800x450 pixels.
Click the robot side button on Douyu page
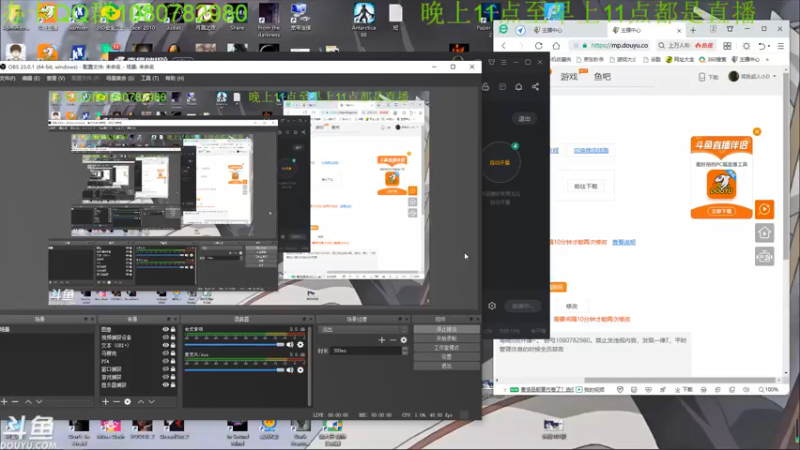click(764, 257)
